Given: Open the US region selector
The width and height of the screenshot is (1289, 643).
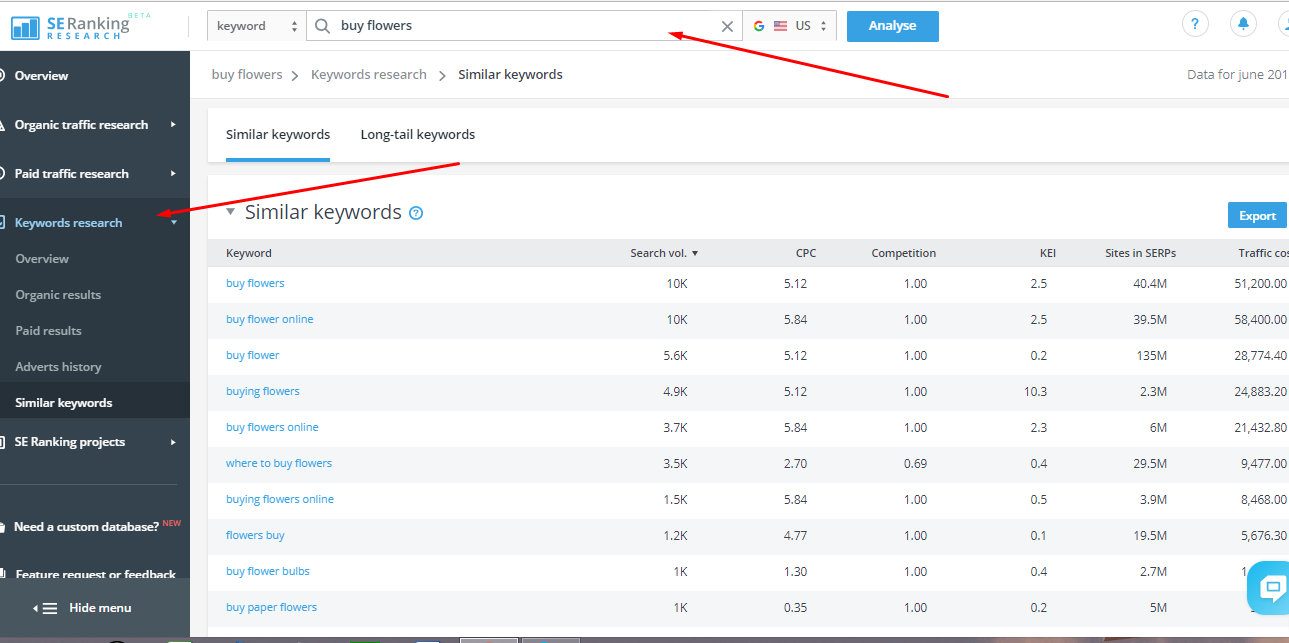Looking at the screenshot, I should [x=810, y=26].
